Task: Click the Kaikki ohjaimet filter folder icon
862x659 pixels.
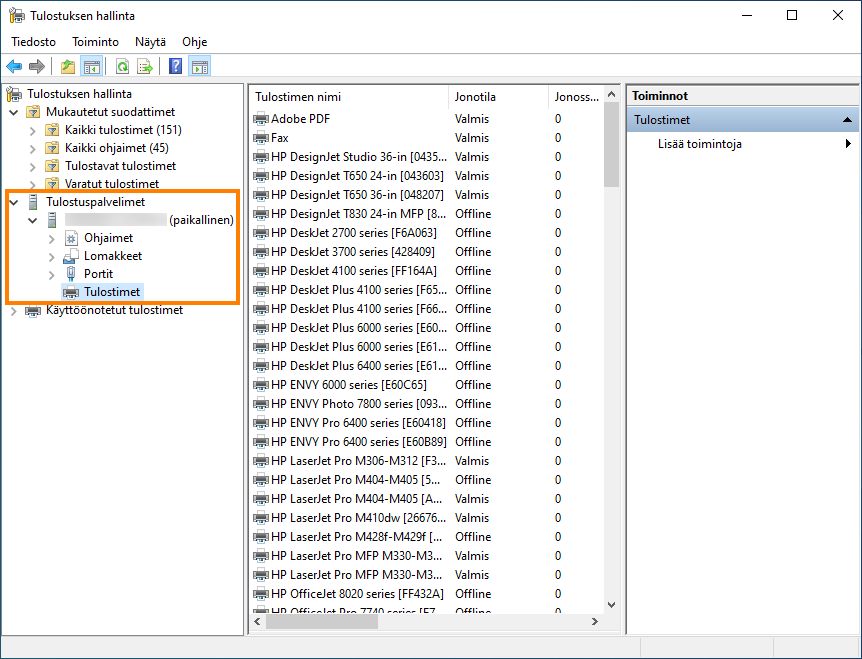Action: pos(52,148)
